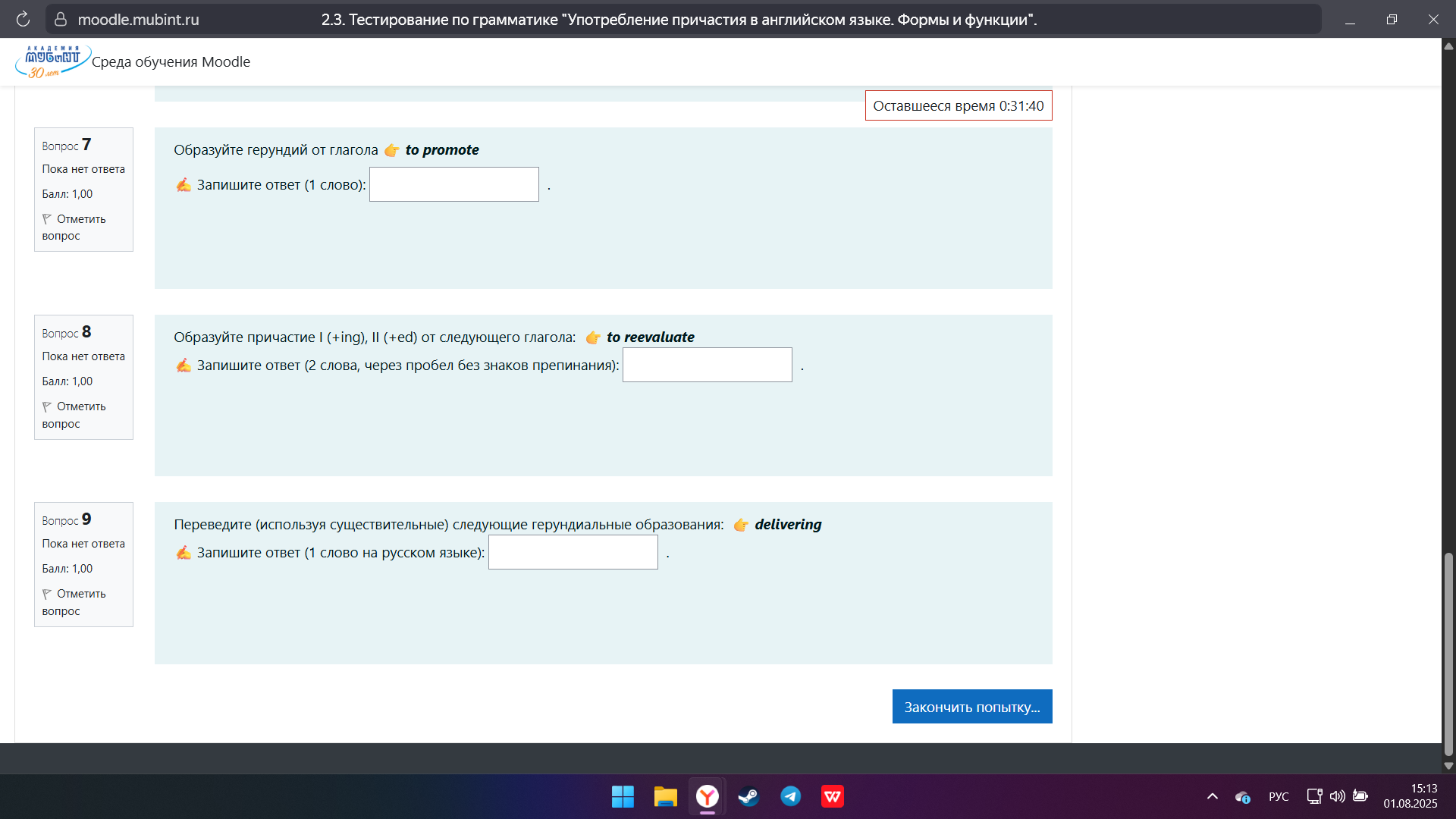Open File Explorer from the taskbar
This screenshot has width=1456, height=819.
click(665, 796)
